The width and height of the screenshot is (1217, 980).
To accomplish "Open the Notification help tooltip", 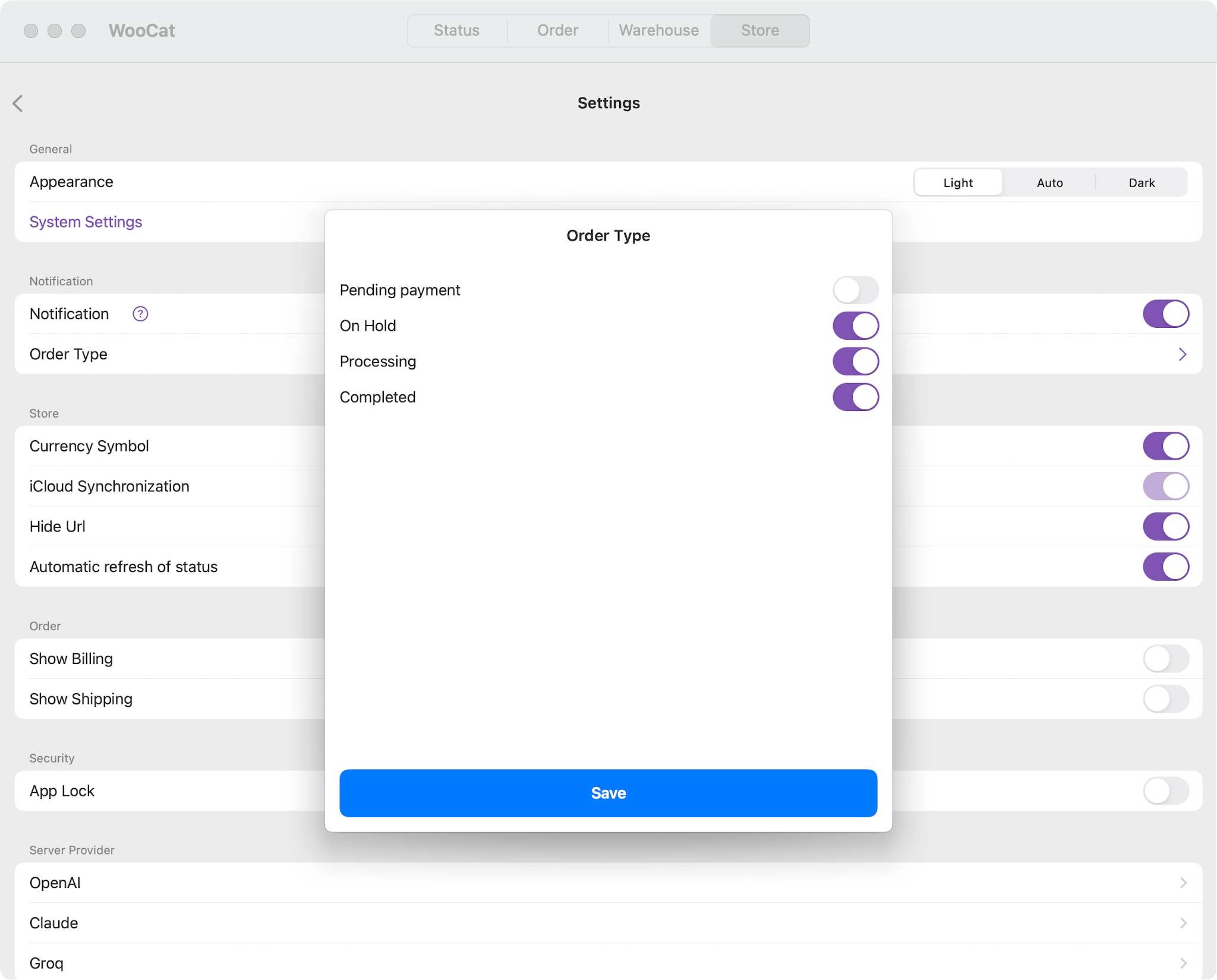I will 140,314.
